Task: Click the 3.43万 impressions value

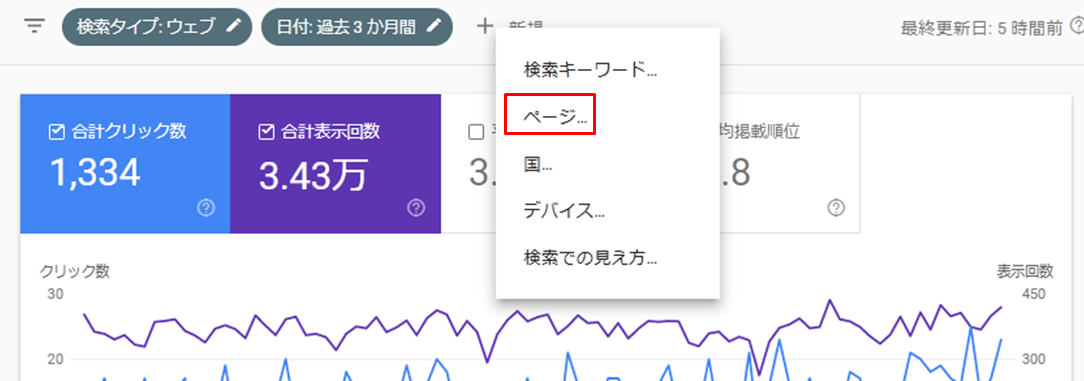Action: 312,174
